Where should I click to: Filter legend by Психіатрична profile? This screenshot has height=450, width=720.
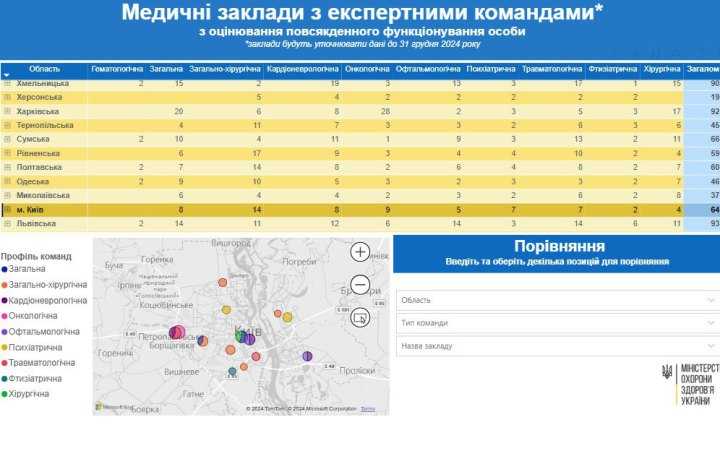pyautogui.click(x=32, y=348)
